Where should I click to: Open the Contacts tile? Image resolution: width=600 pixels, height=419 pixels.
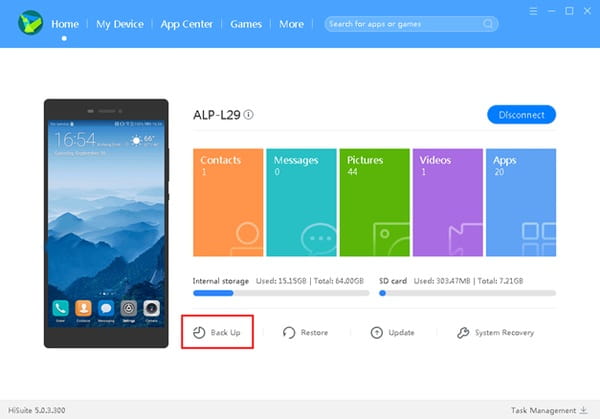(227, 203)
